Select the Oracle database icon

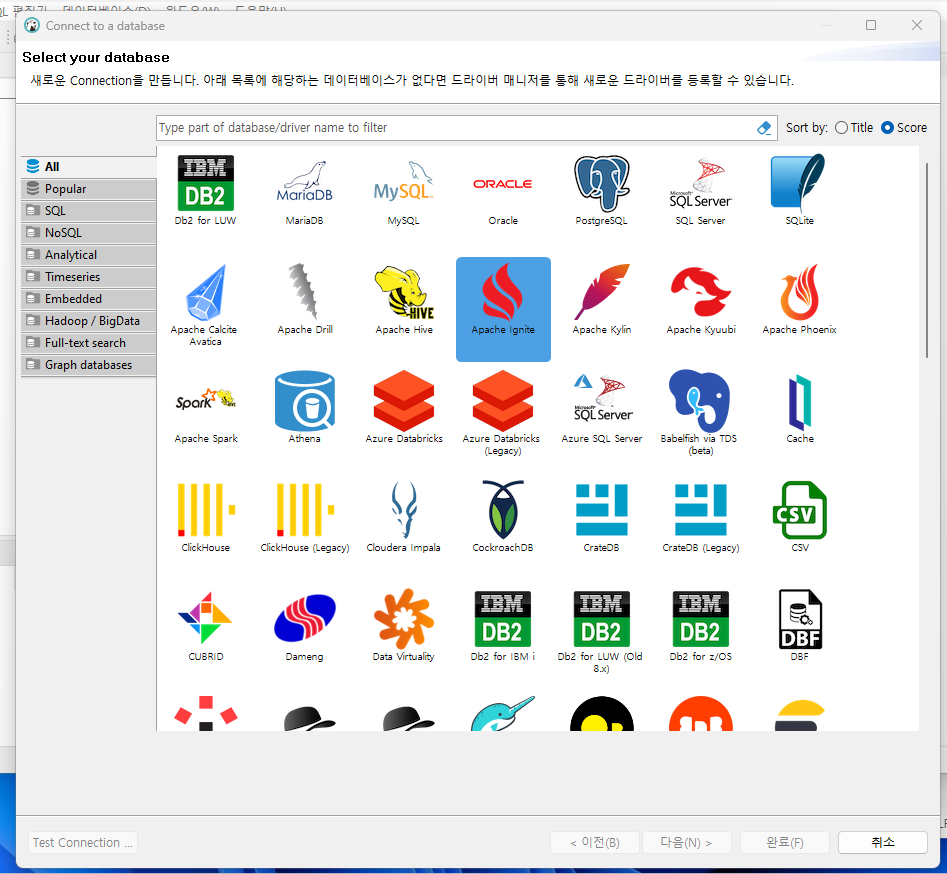pyautogui.click(x=502, y=184)
